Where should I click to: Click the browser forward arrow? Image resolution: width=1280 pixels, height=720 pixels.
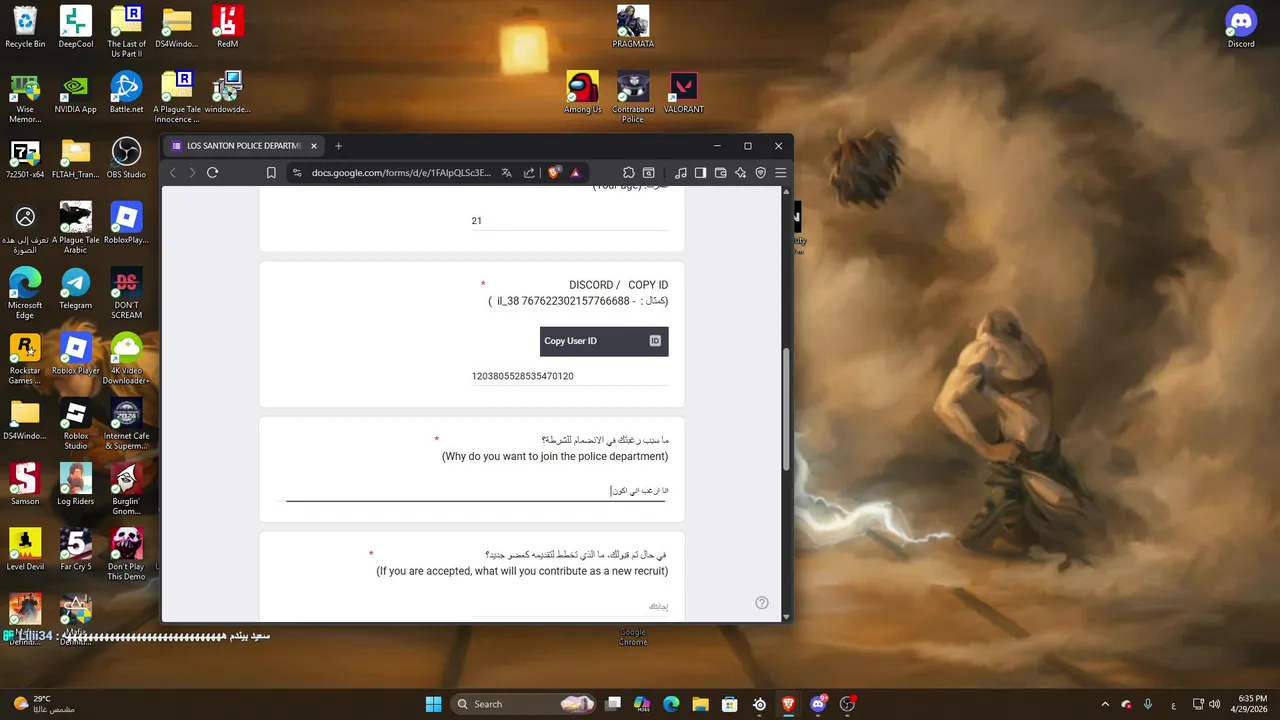pyautogui.click(x=192, y=173)
